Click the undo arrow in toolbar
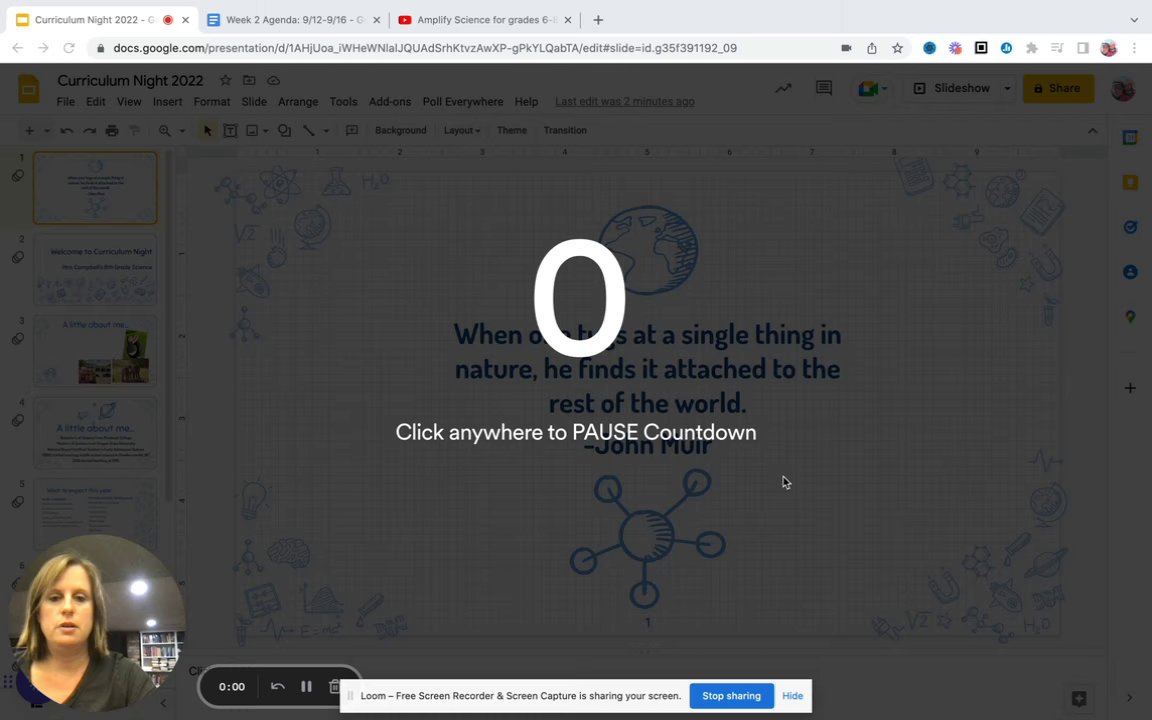1152x720 pixels. pos(67,131)
